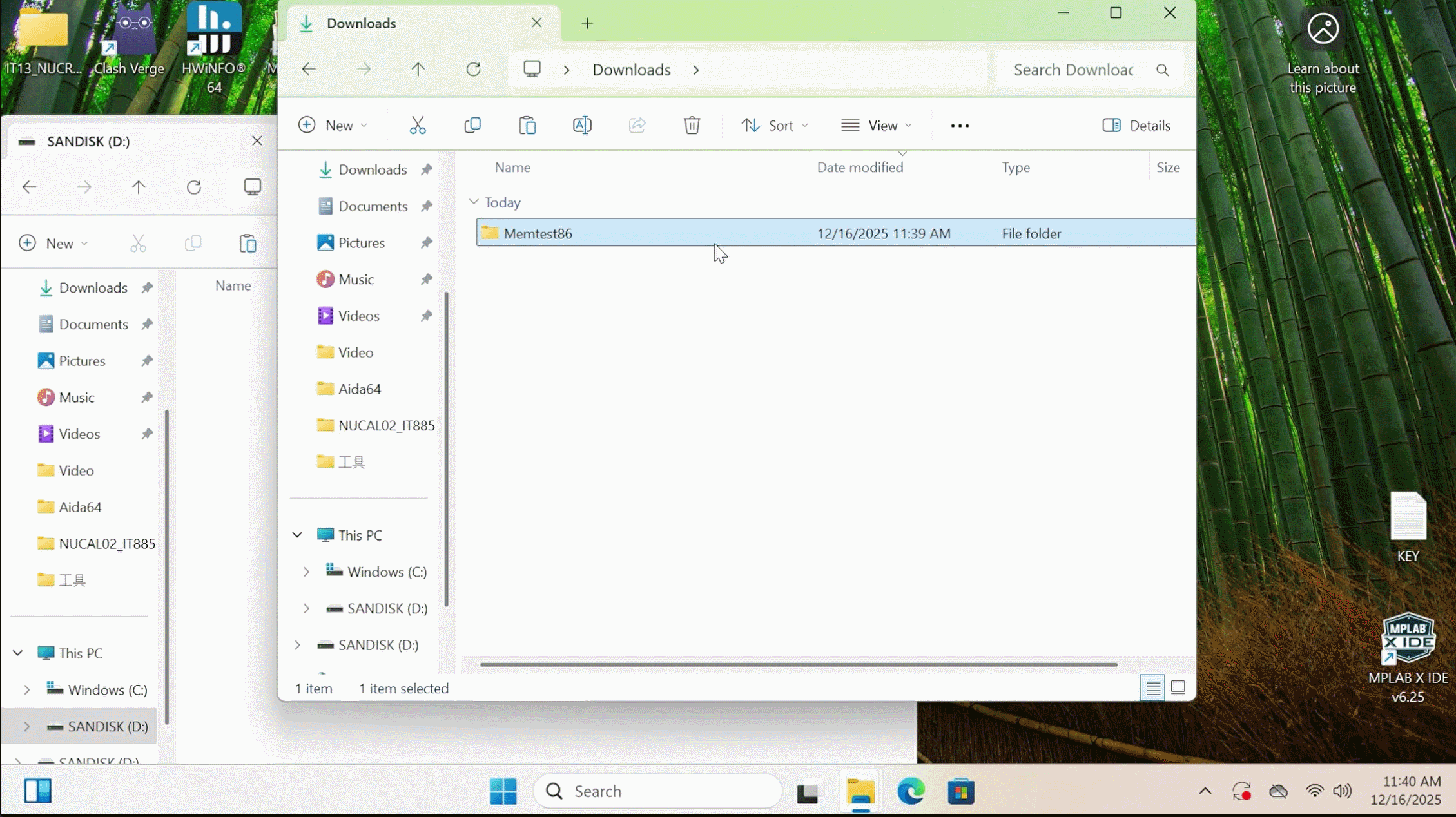Image resolution: width=1456 pixels, height=817 pixels.
Task: Open the See more ellipsis menu
Action: (960, 126)
